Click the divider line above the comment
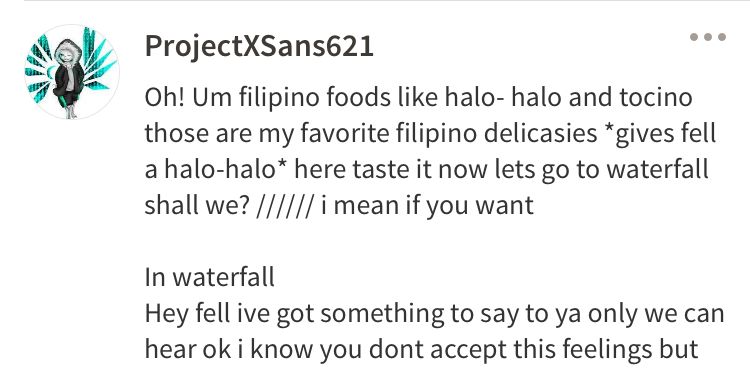 (387, 1)
